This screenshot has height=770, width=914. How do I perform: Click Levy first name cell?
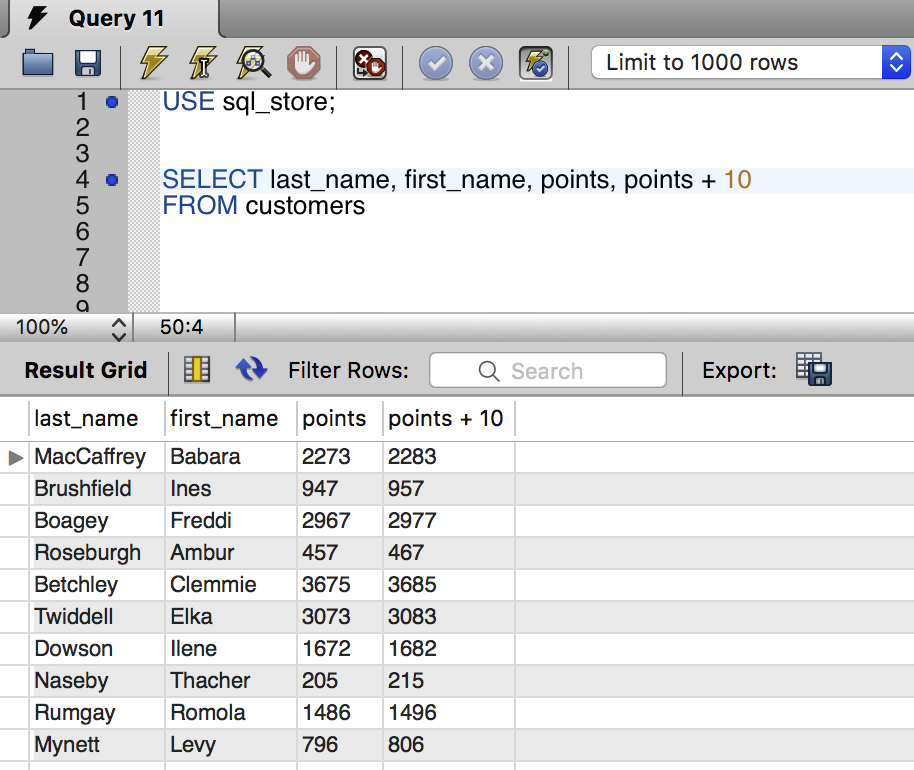pos(231,745)
